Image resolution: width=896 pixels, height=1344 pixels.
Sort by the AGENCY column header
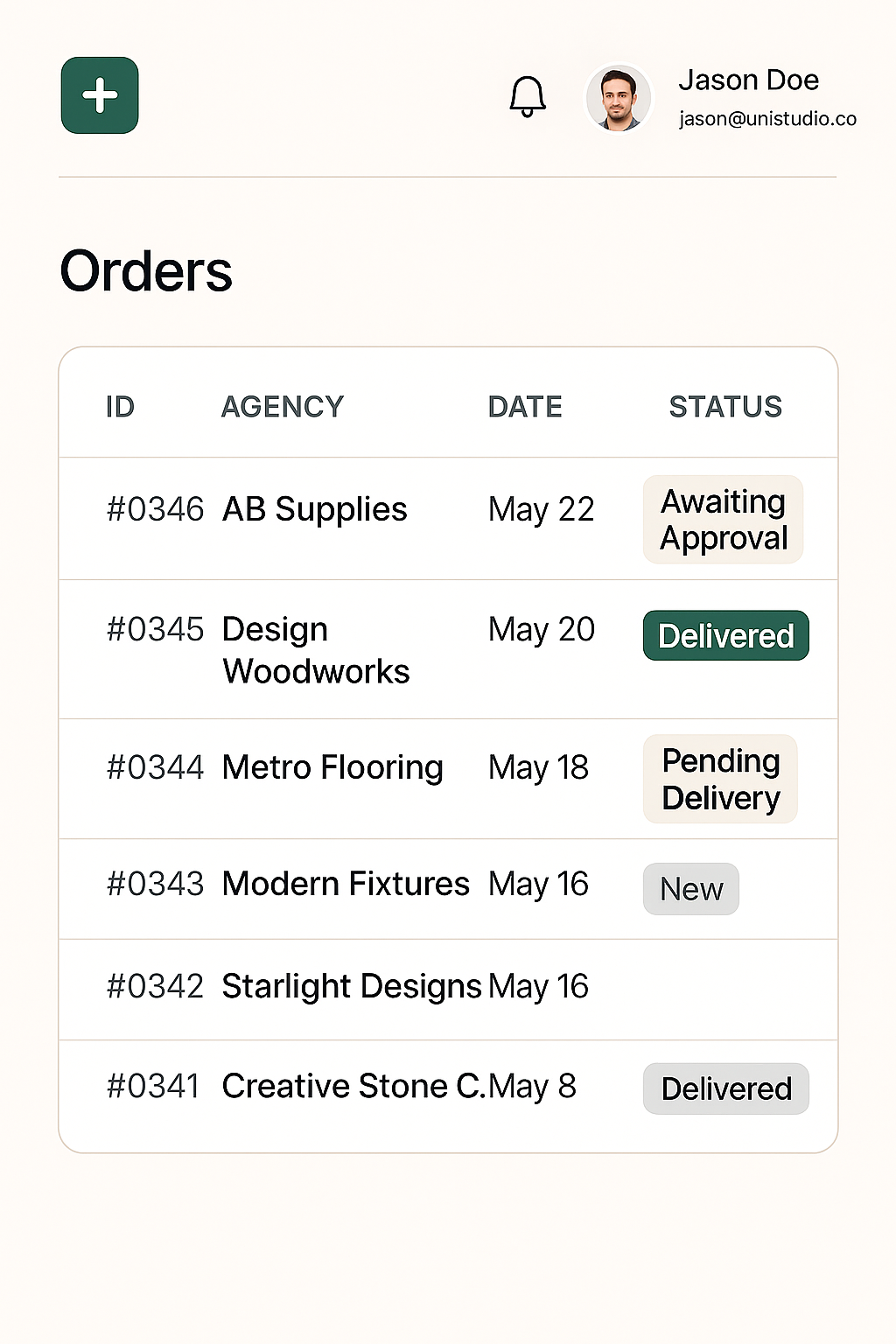coord(282,407)
